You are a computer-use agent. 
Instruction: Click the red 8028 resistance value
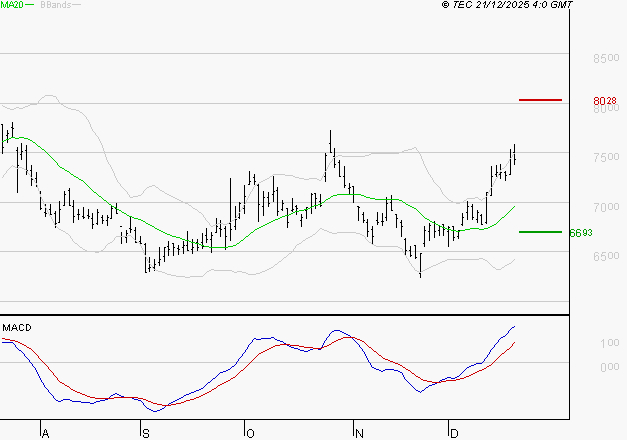click(605, 101)
